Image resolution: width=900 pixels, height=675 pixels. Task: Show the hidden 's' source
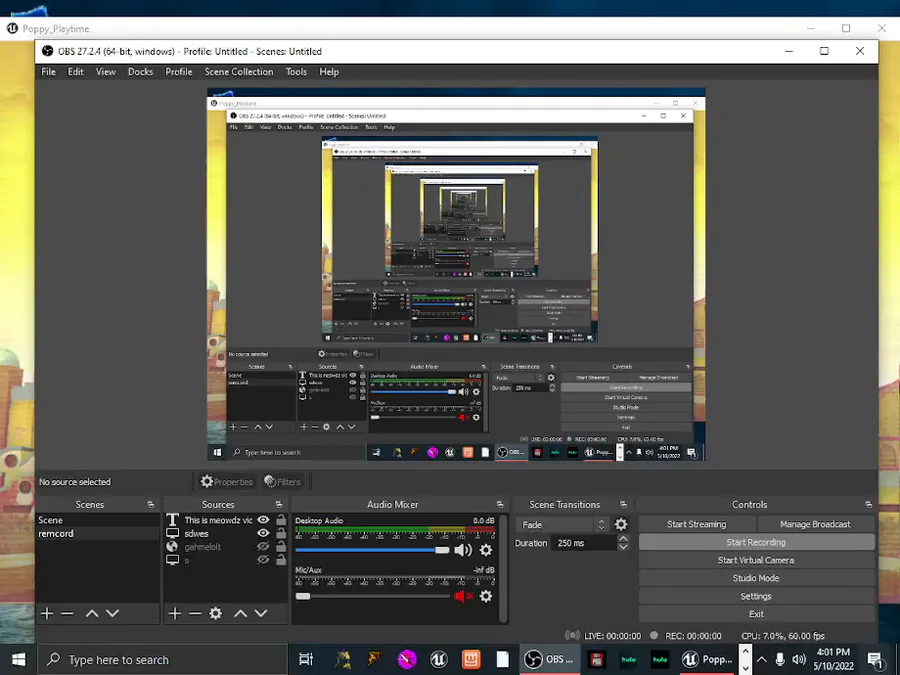[263, 560]
